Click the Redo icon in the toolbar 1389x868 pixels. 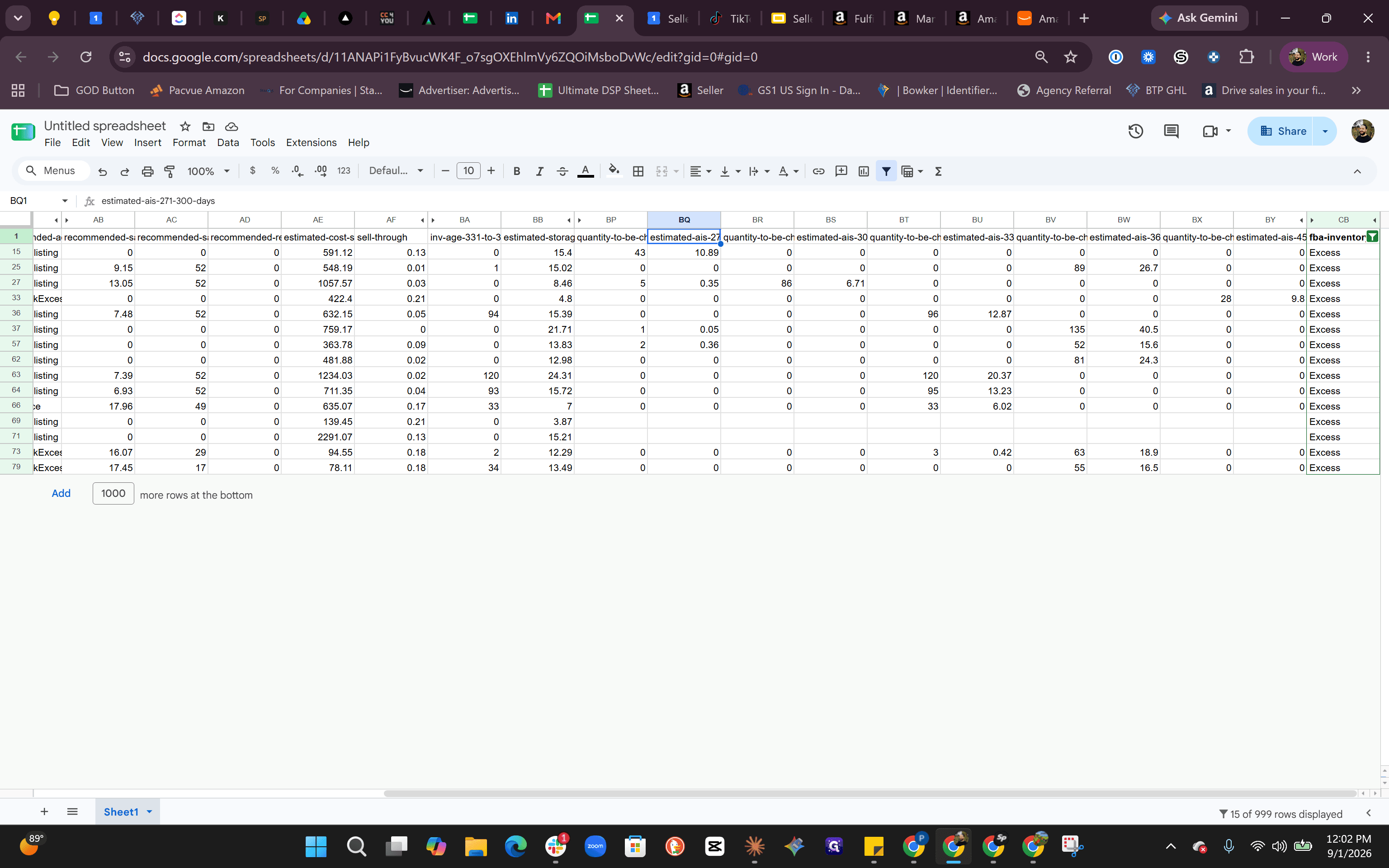pyautogui.click(x=124, y=171)
